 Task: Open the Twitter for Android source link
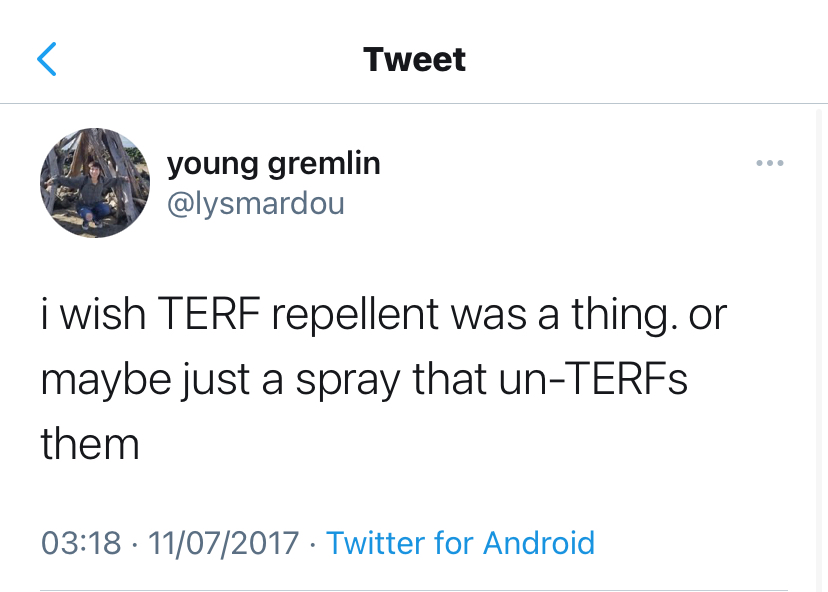tap(460, 543)
